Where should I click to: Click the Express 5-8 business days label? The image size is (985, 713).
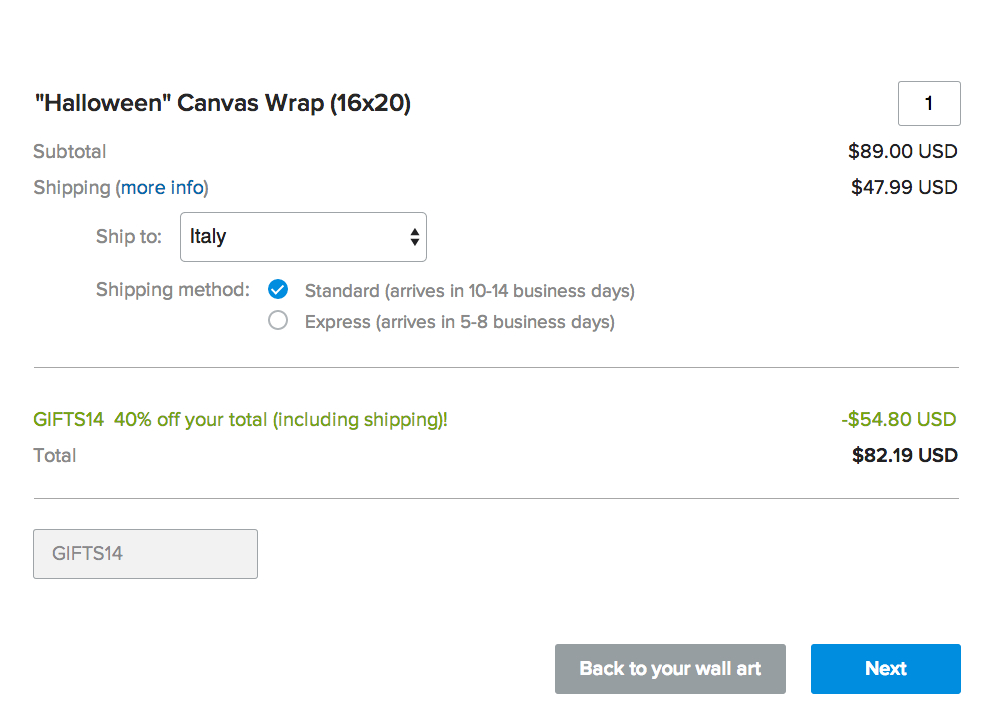point(459,322)
